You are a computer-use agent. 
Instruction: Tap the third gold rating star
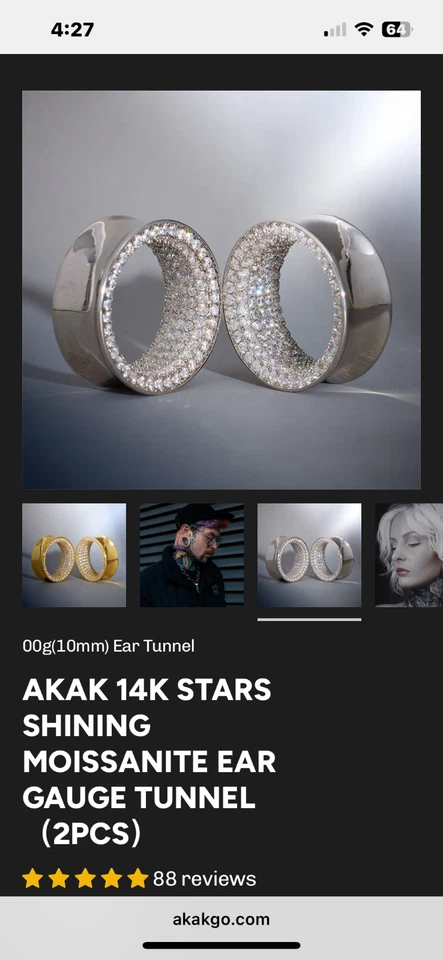(x=85, y=879)
